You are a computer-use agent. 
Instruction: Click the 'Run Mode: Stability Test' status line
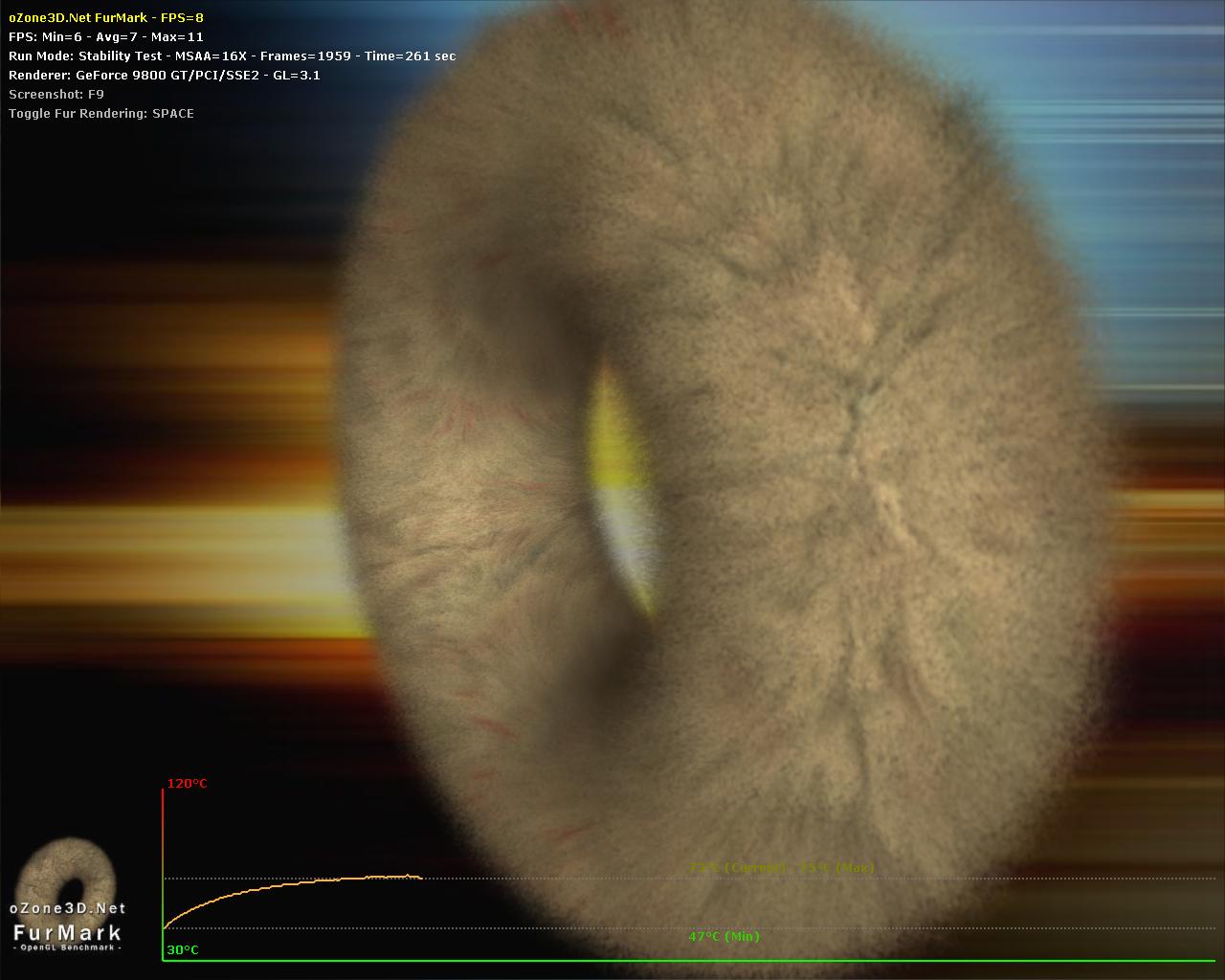pyautogui.click(x=232, y=56)
